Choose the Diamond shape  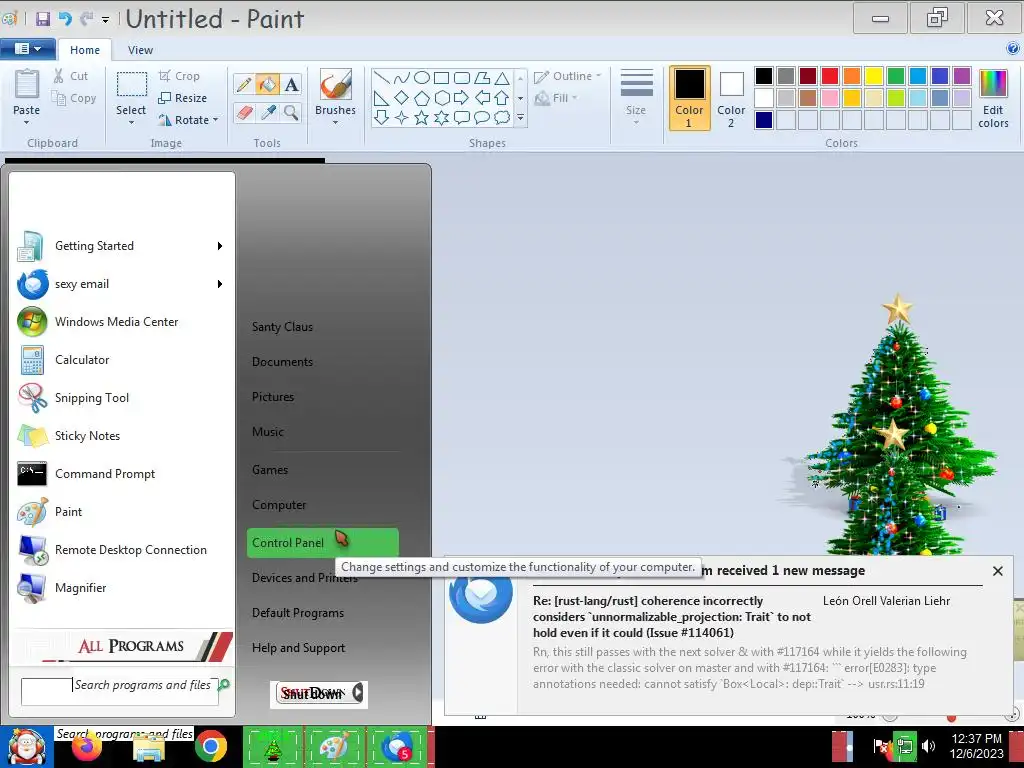402,98
